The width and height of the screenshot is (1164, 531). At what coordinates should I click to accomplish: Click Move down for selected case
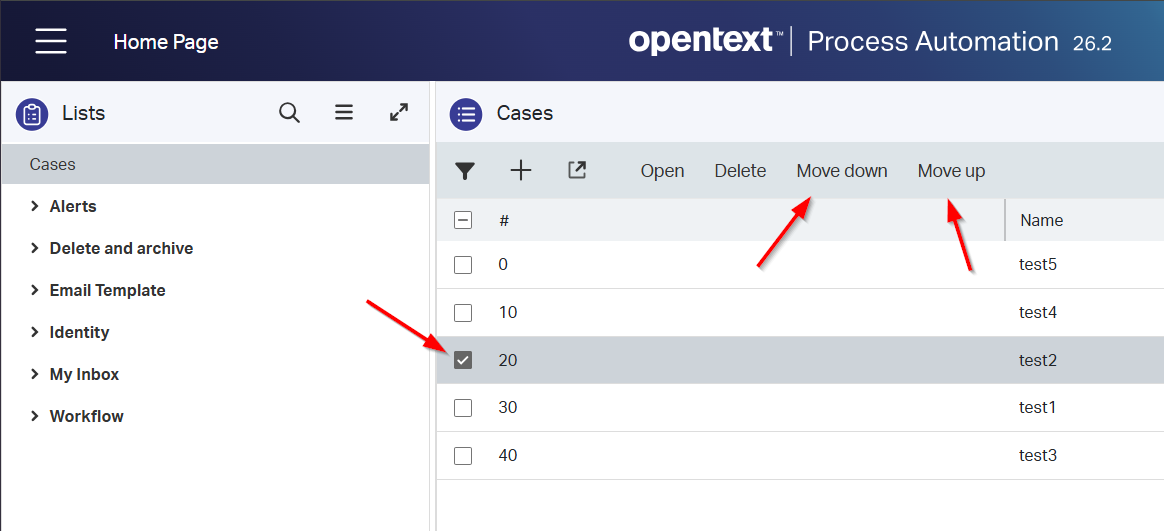pyautogui.click(x=842, y=171)
